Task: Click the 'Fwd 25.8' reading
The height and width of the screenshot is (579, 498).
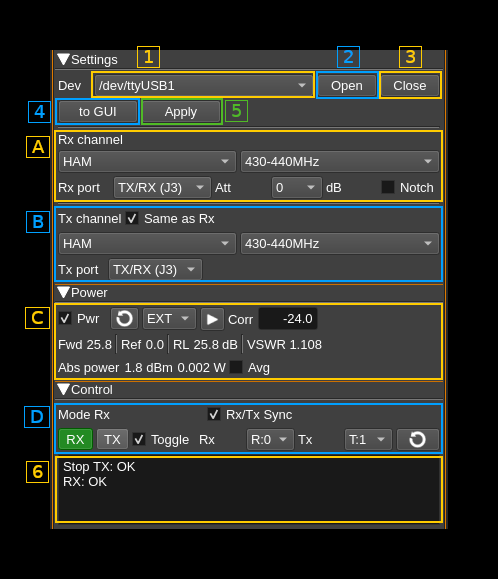Action: (85, 345)
